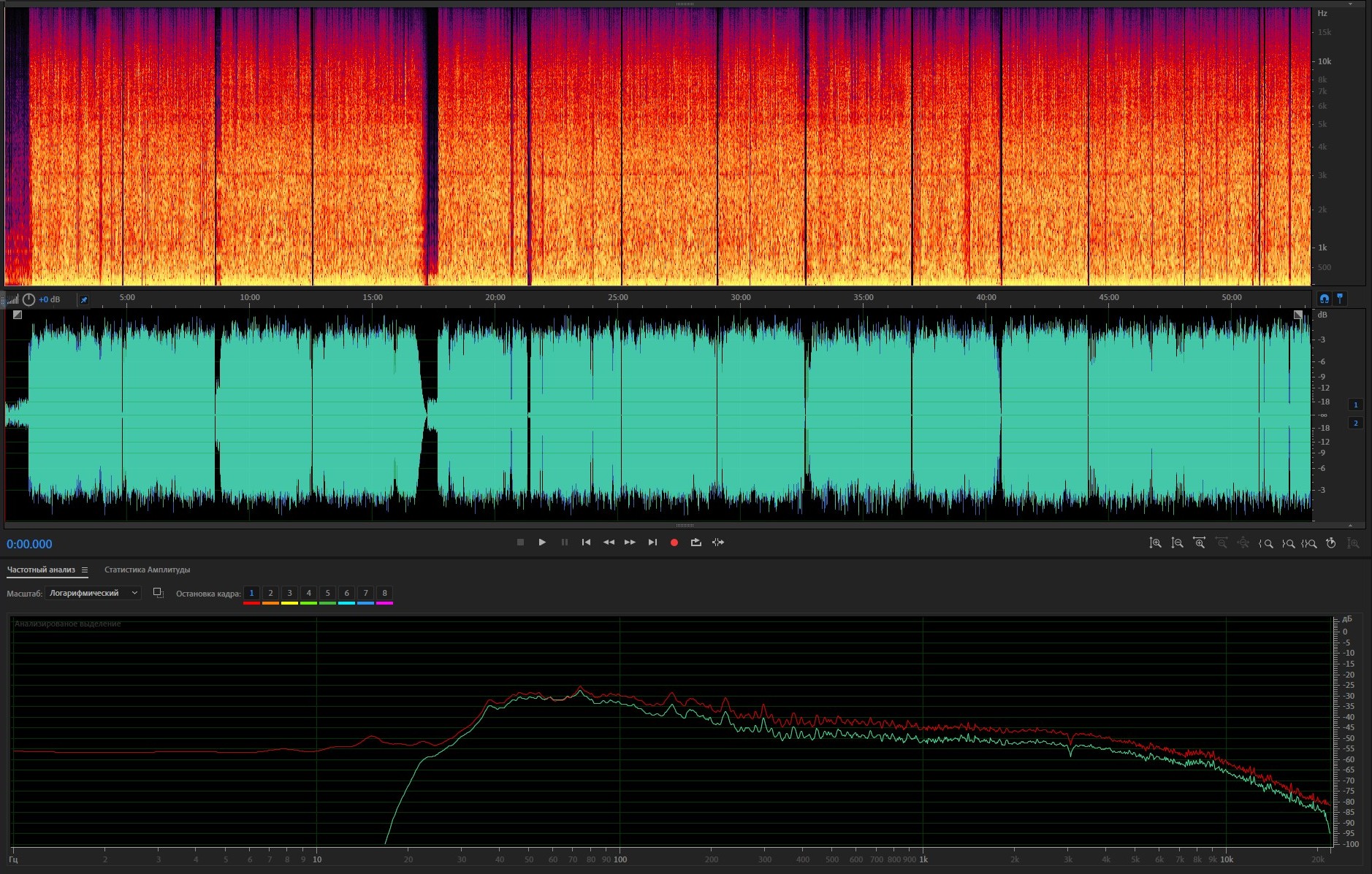Viewport: 1372px width, 874px height.
Task: Open the Логарифмический scale dropdown
Action: point(93,593)
